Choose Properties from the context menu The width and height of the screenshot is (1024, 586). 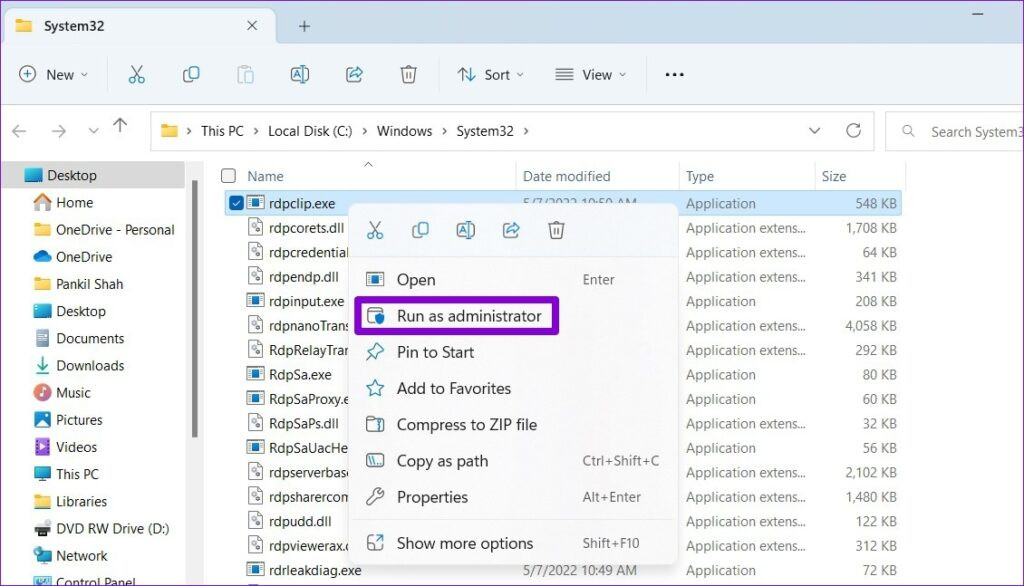[x=513, y=497]
